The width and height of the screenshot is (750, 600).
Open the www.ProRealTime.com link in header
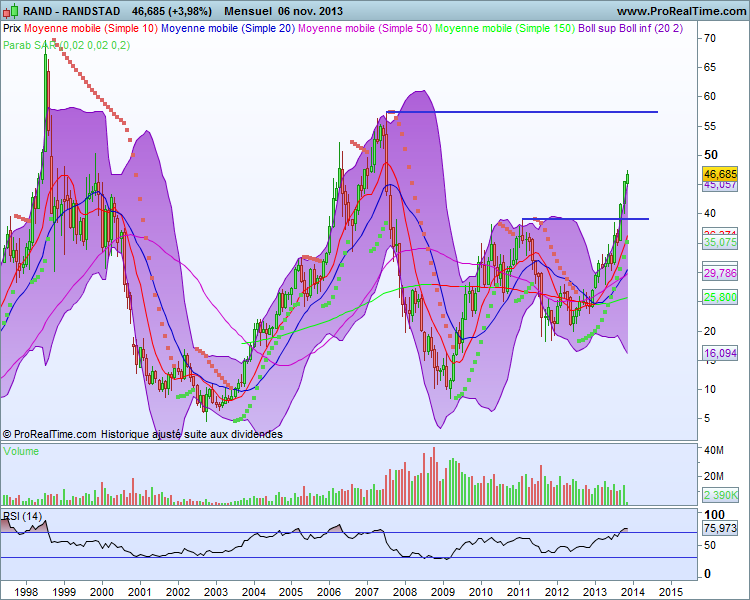(x=681, y=11)
